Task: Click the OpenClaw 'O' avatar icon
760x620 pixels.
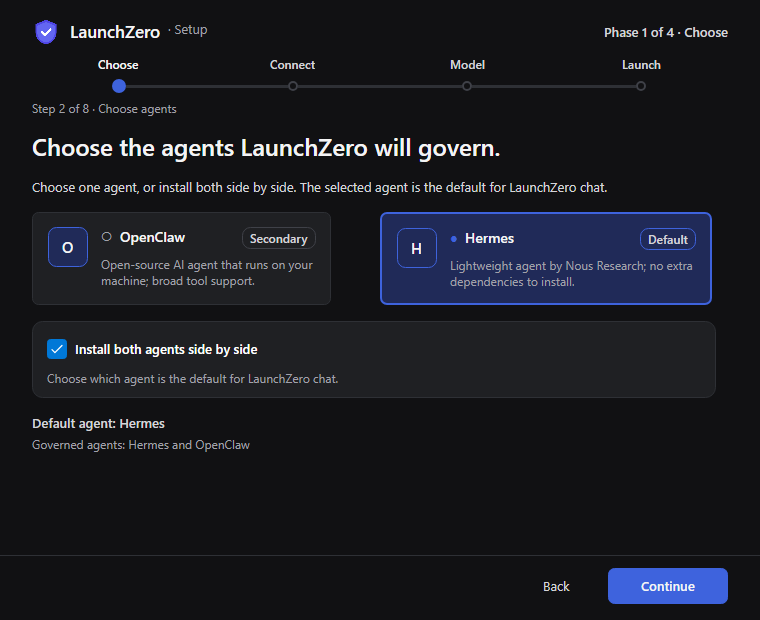Action: tap(68, 247)
